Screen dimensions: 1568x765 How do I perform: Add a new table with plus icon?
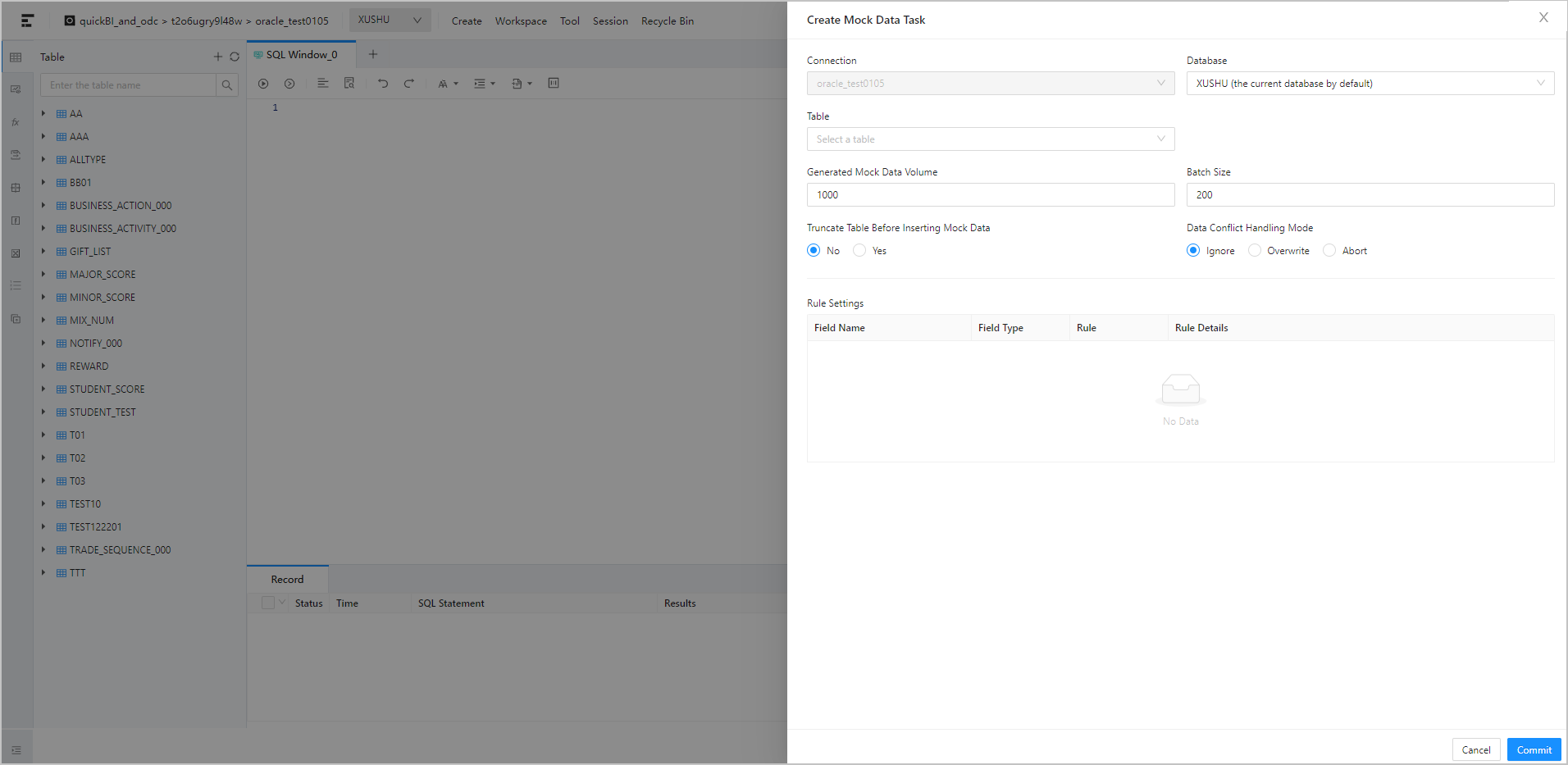click(218, 57)
